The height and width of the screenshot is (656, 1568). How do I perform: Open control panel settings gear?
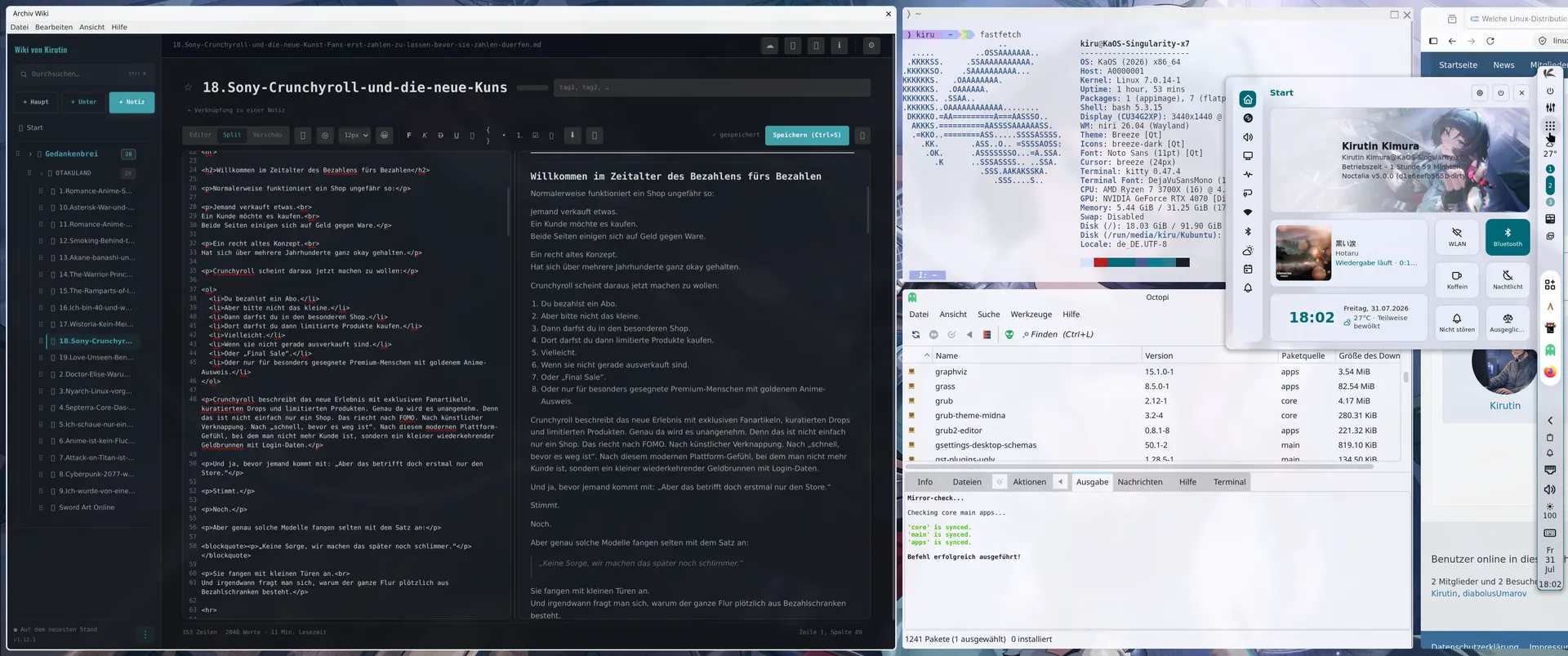tap(1480, 93)
